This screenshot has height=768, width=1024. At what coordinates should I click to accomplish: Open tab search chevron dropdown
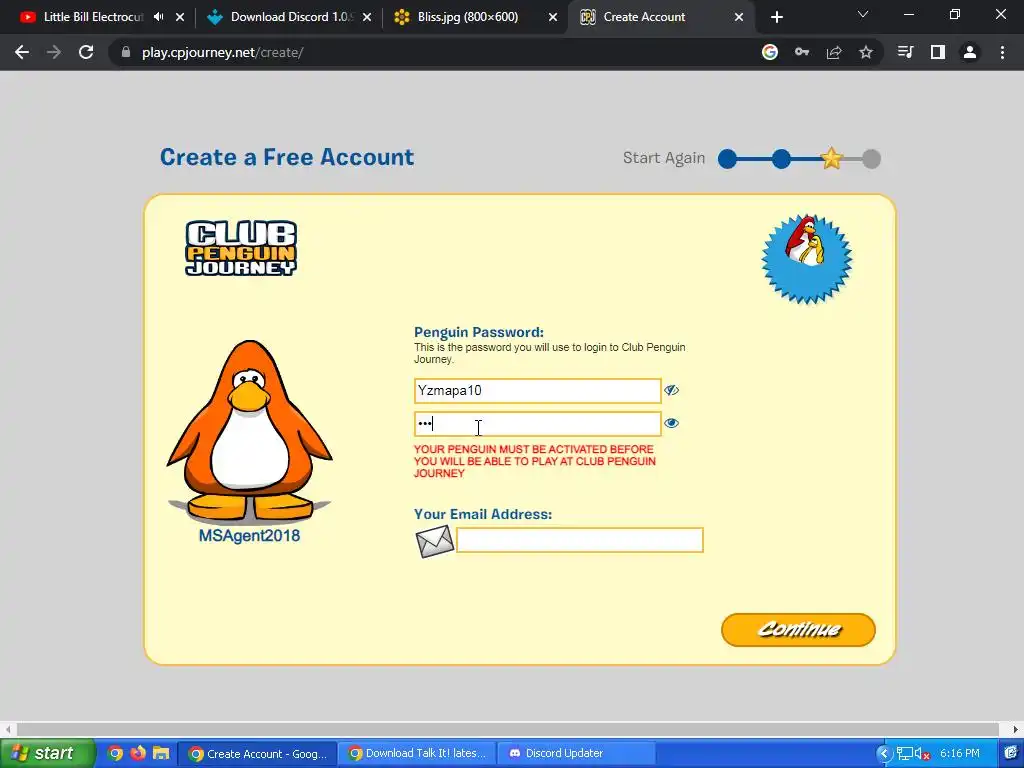[863, 14]
